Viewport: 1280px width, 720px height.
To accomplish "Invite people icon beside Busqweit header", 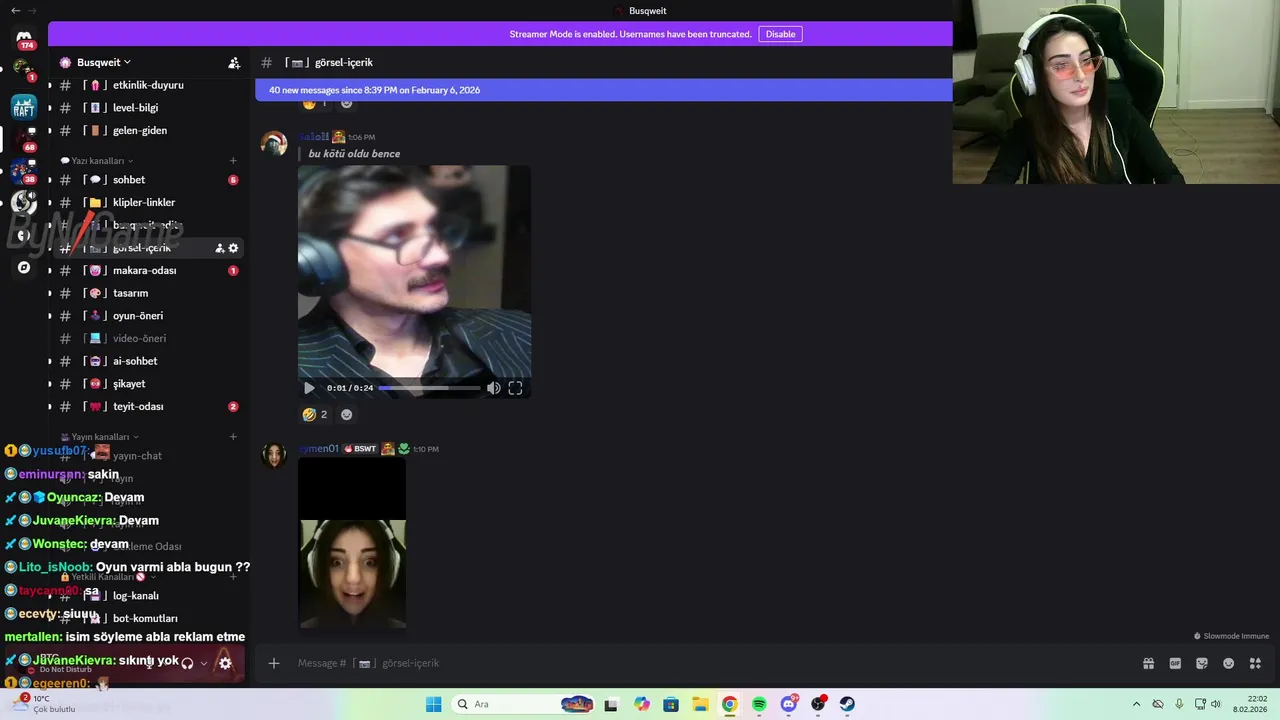I will click(234, 62).
